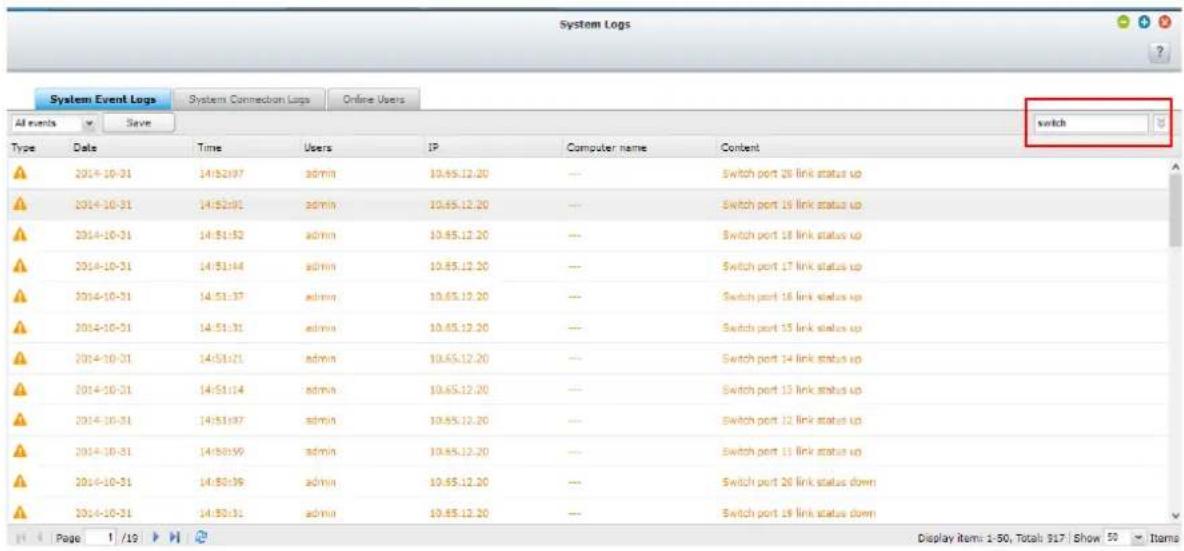Sort by the Date column header
Viewport: 1184px width, 551px height.
[x=85, y=147]
